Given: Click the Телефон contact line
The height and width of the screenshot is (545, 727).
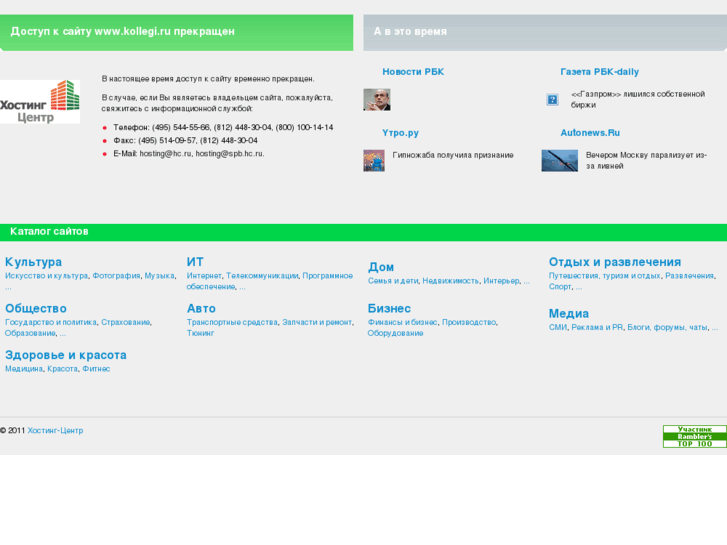Looking at the screenshot, I should click(x=223, y=127).
